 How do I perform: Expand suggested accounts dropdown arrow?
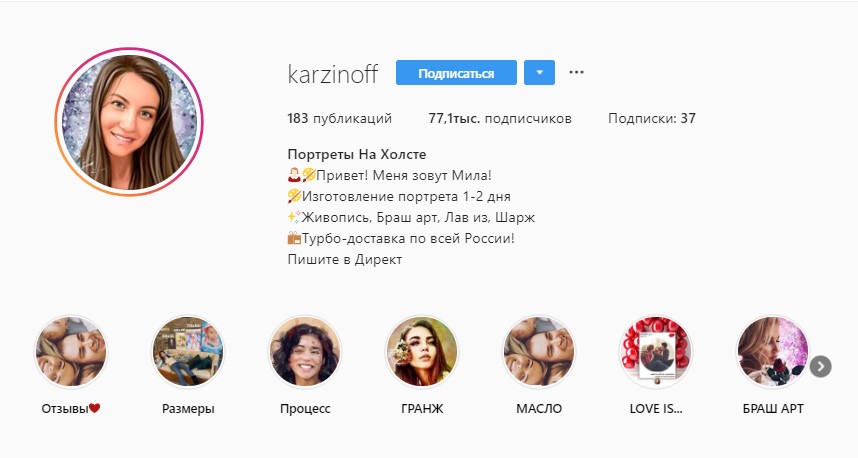[540, 72]
